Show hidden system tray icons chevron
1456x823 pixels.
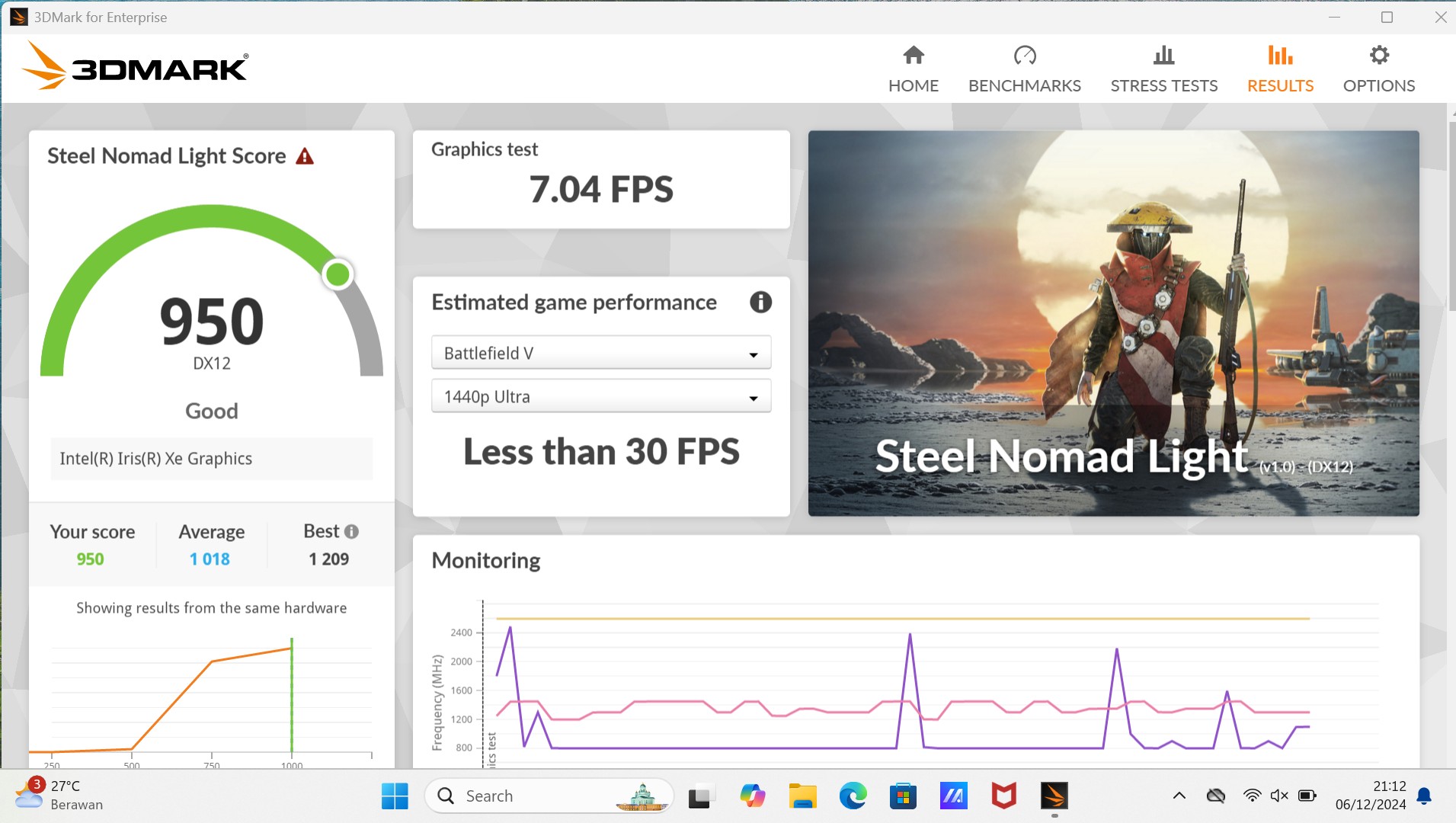1179,796
